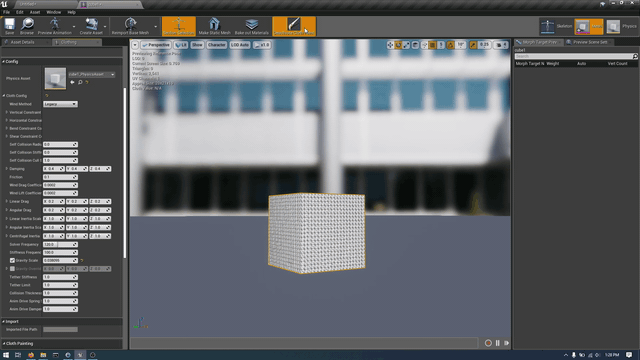640x360 pixels.
Task: Select the translate gizmo icon in viewport
Action: pyautogui.click(x=390, y=45)
